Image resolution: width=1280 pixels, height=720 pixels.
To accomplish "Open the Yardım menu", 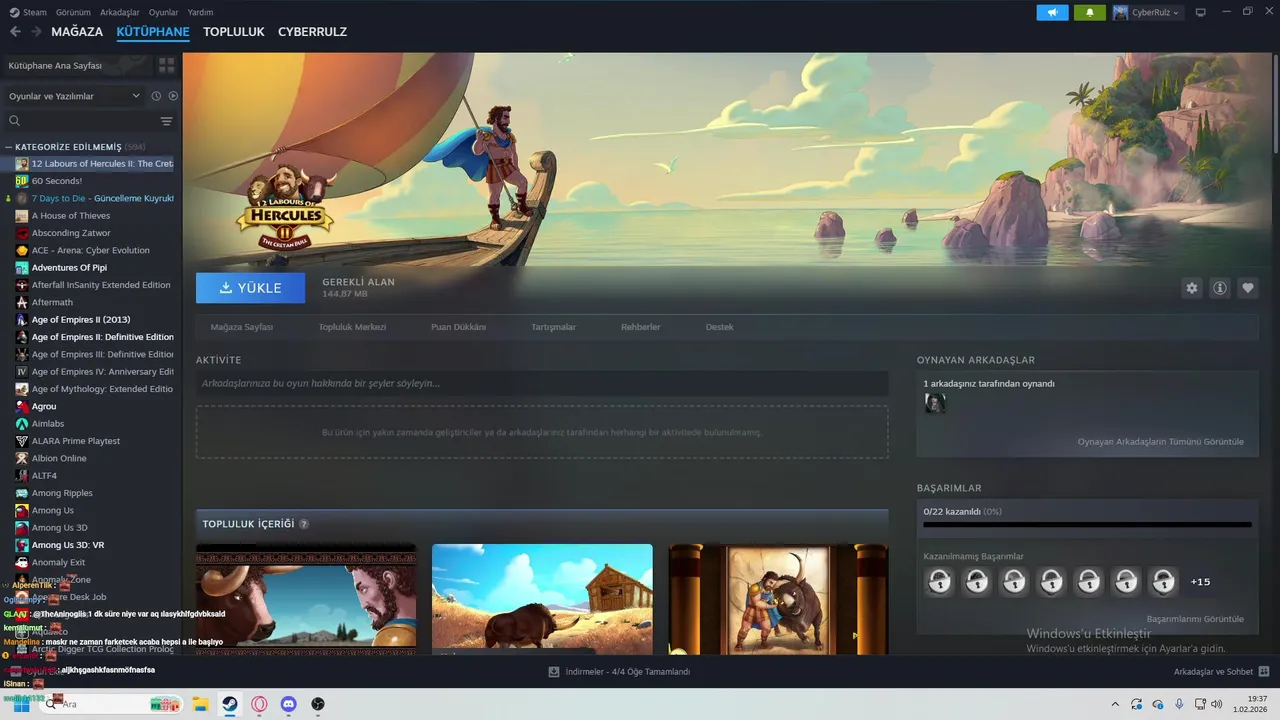I will tap(200, 12).
